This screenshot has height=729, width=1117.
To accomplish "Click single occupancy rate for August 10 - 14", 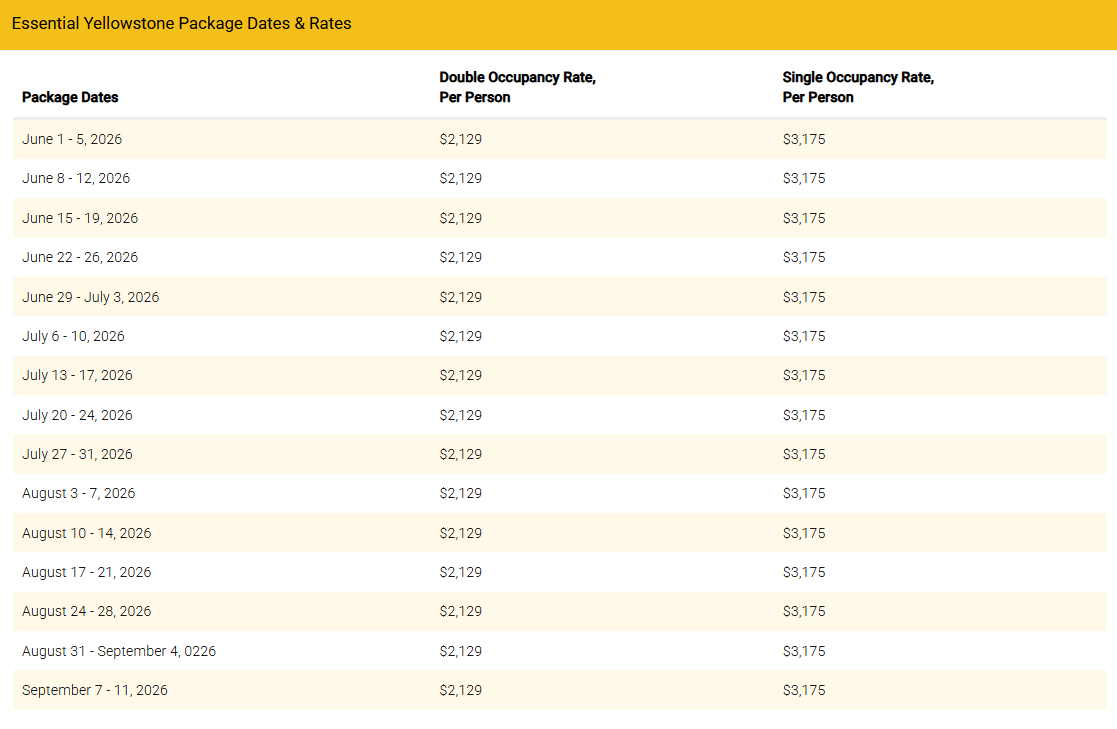I will [804, 533].
